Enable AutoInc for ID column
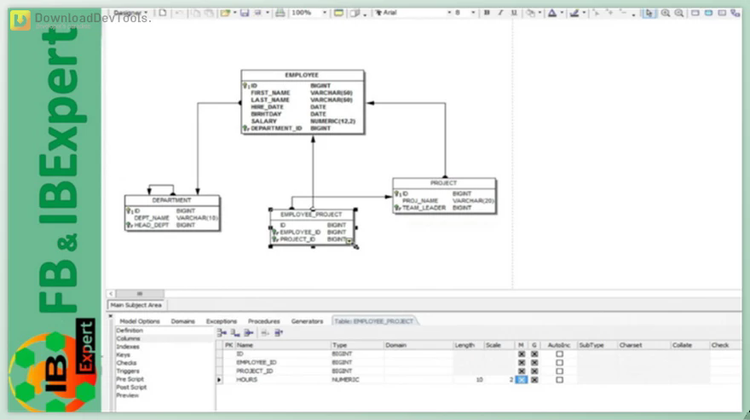 click(559, 354)
